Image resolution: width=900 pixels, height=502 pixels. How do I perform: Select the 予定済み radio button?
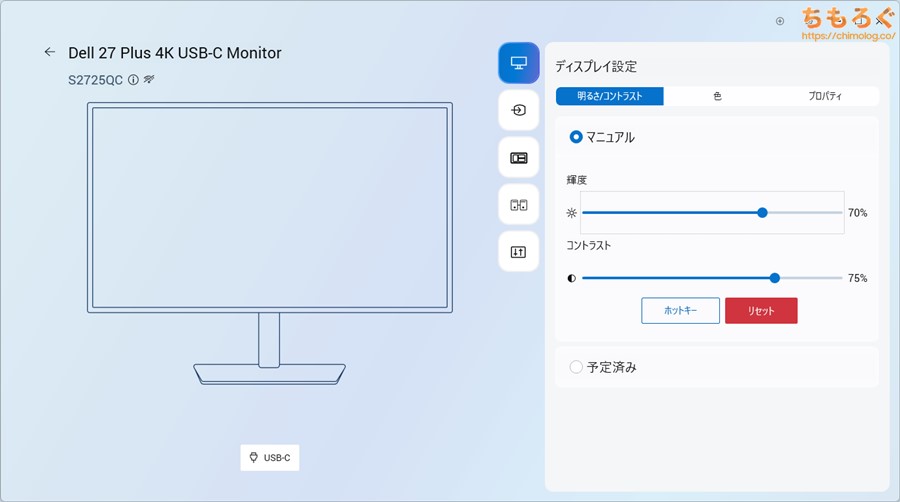coord(576,367)
